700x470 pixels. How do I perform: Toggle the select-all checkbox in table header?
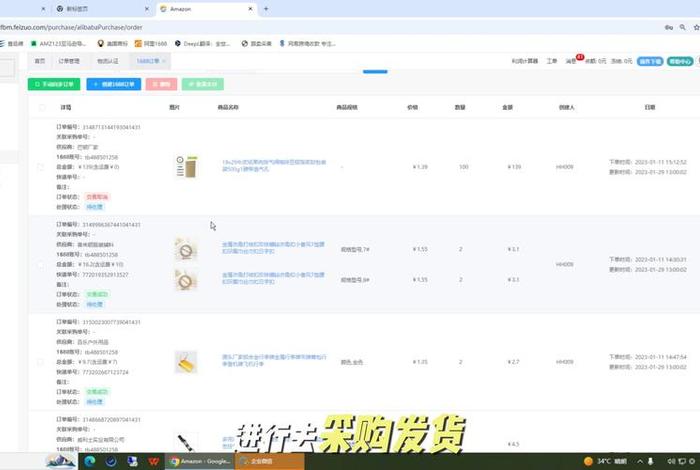click(42, 107)
